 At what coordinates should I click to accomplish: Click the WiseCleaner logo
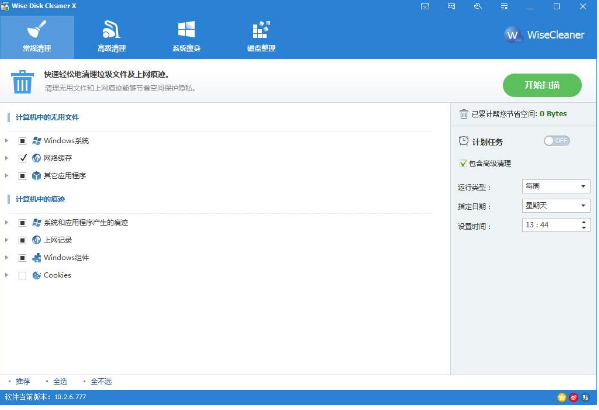[544, 35]
